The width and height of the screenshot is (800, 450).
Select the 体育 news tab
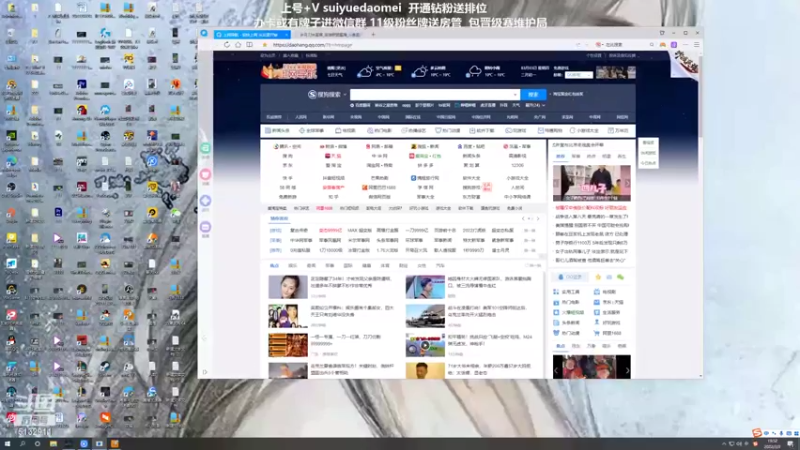click(385, 266)
